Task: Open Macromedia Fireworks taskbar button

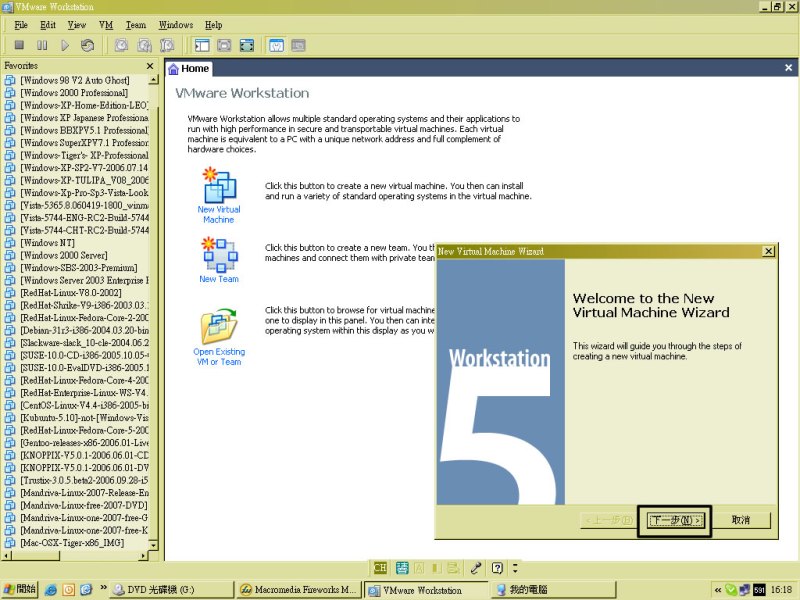Action: pos(298,590)
